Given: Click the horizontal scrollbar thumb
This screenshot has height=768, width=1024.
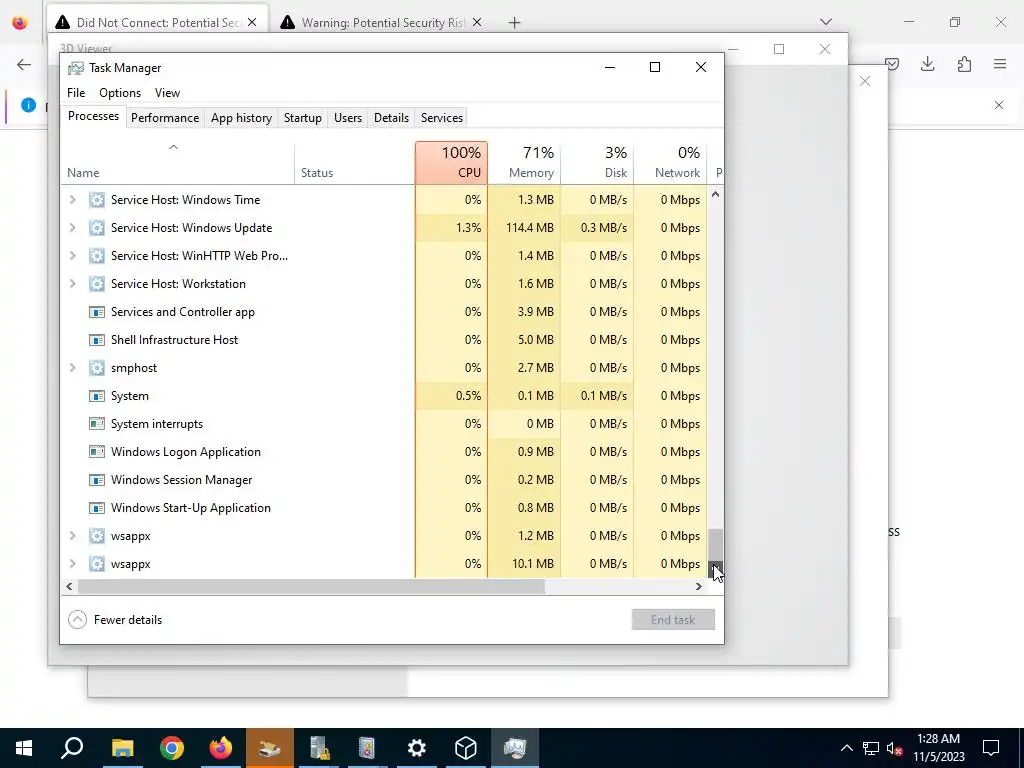Looking at the screenshot, I should 311,586.
